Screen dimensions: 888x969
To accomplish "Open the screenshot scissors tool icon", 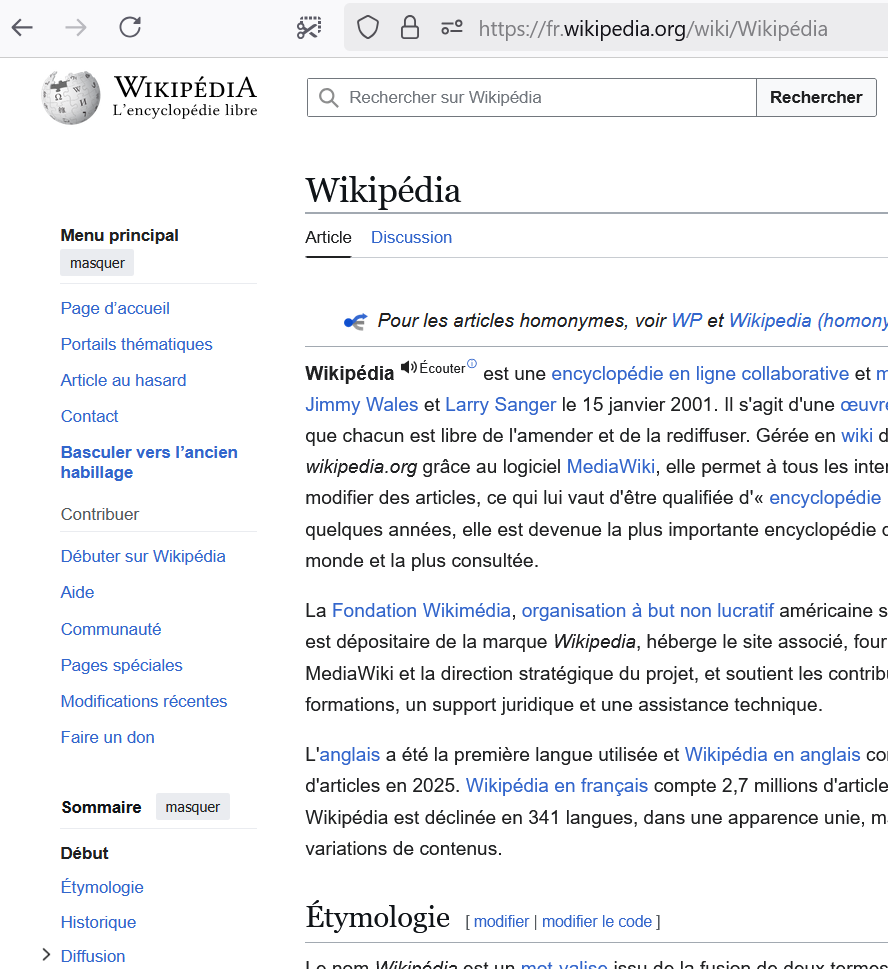I will 309,28.
